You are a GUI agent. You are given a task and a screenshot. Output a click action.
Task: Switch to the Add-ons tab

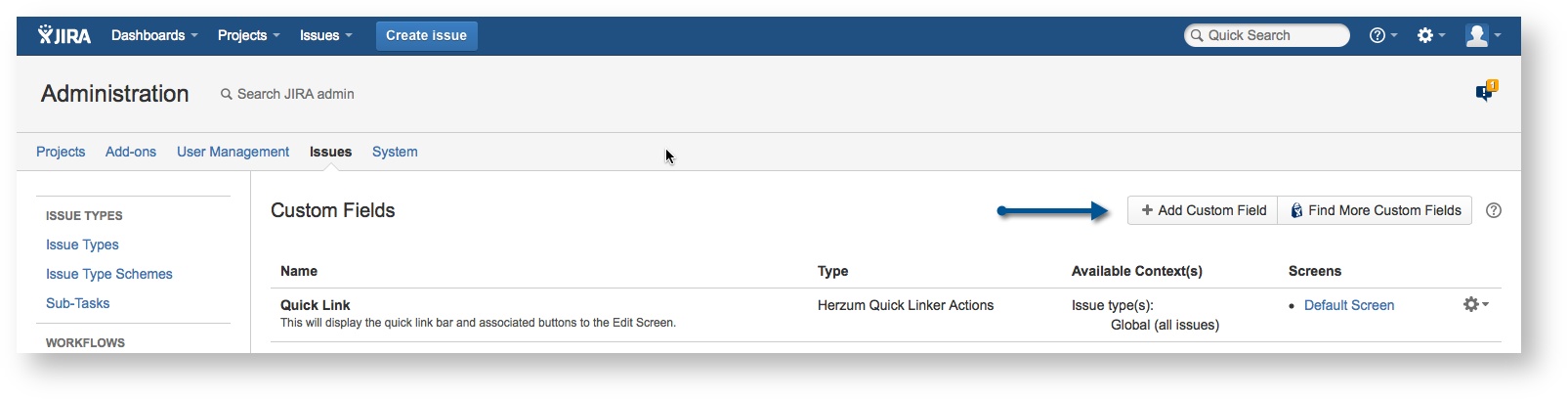(x=131, y=152)
